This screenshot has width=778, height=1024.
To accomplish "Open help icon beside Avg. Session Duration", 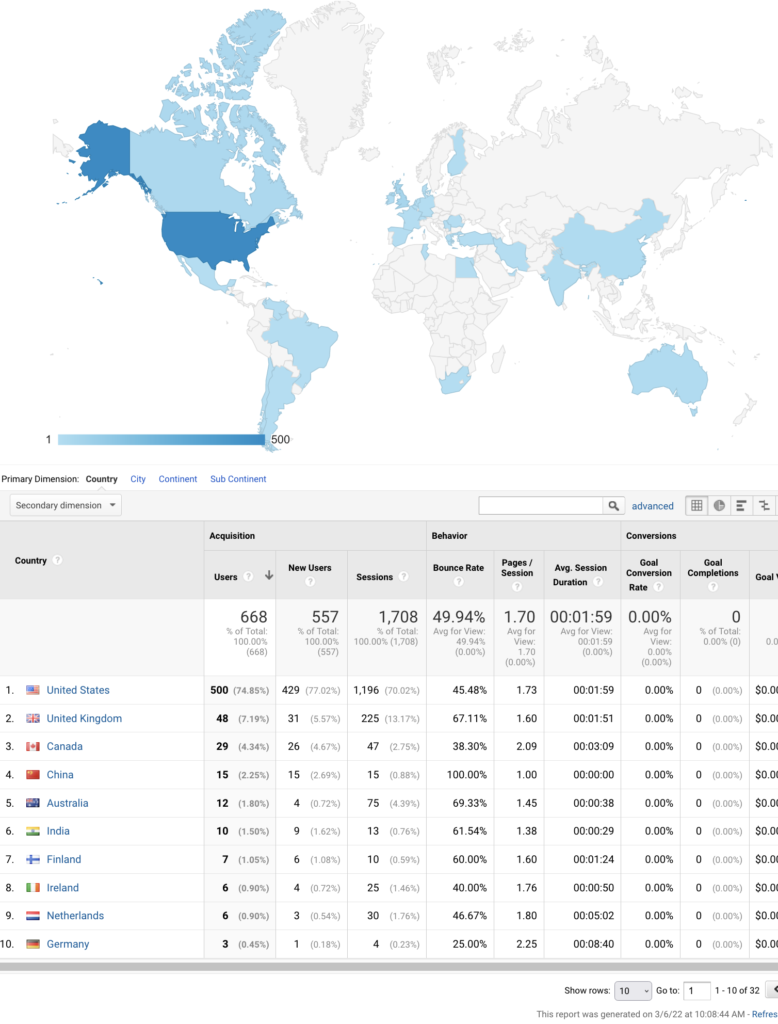I will click(x=598, y=582).
